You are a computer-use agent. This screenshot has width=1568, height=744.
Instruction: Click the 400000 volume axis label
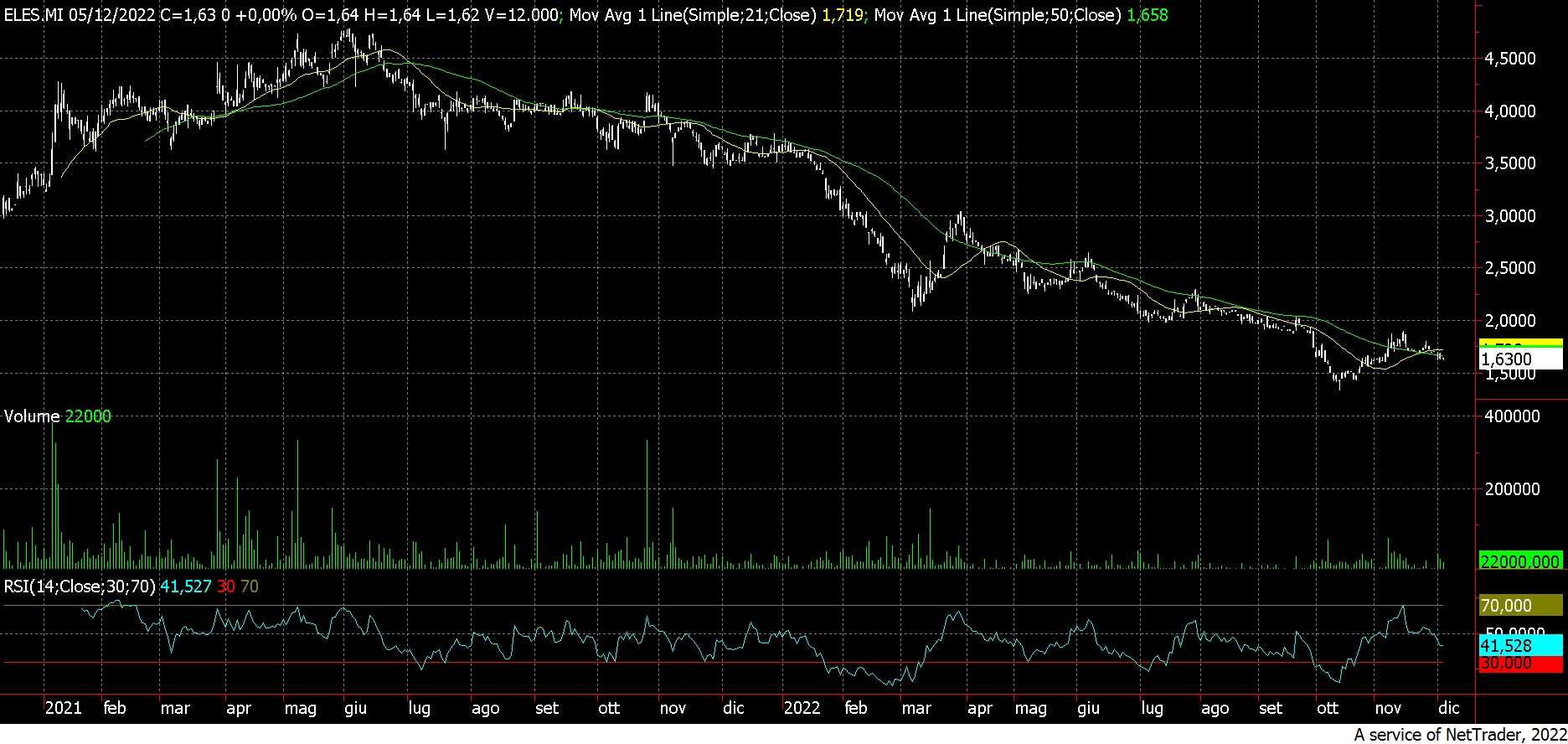point(1511,416)
